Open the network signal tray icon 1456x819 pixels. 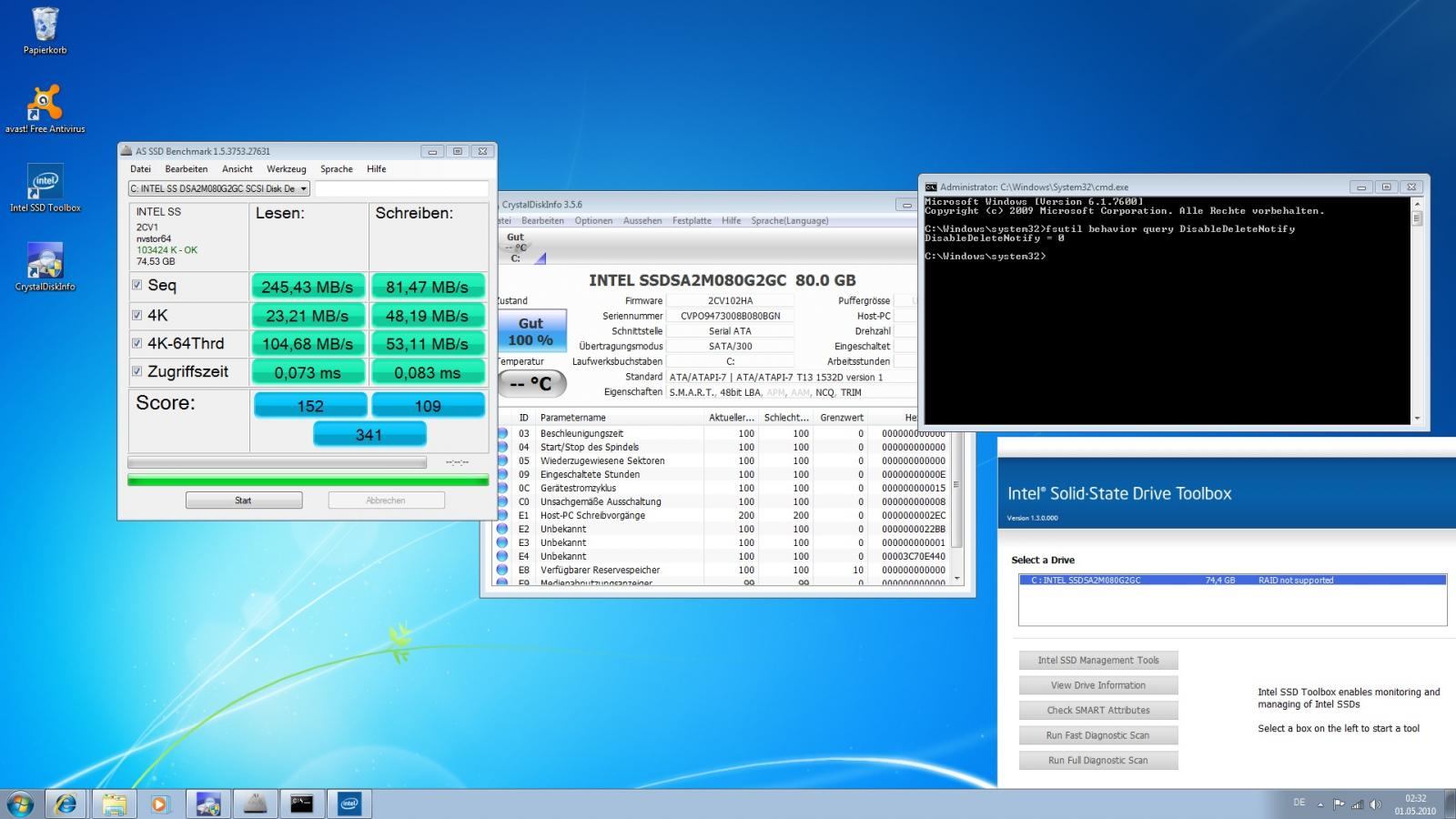coord(1358,804)
